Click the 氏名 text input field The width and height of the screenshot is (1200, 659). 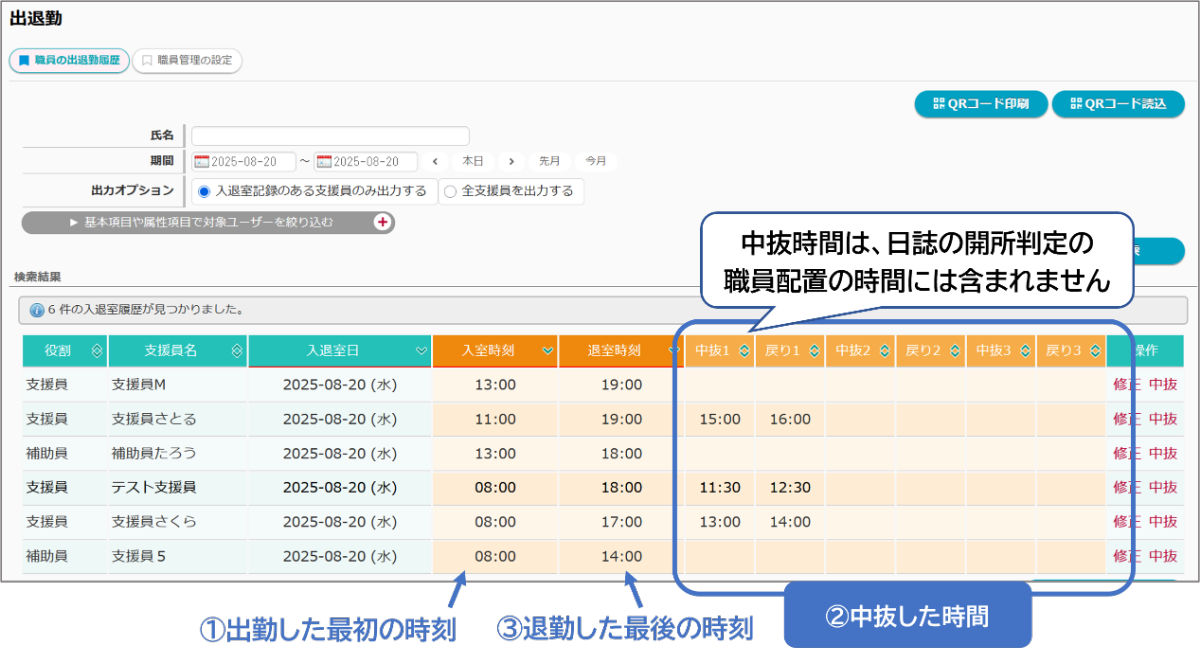(x=330, y=136)
